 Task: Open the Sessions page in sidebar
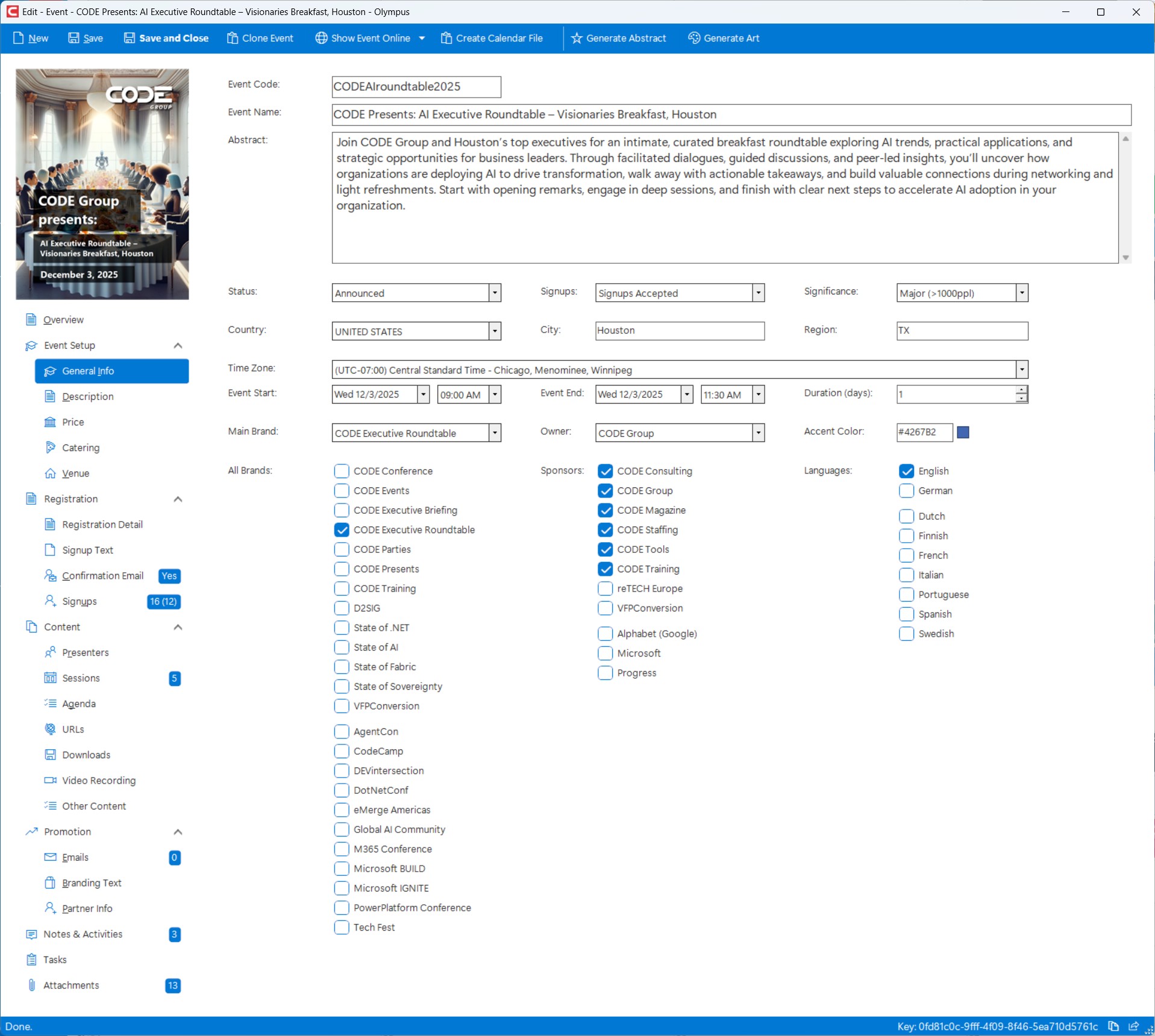point(81,678)
